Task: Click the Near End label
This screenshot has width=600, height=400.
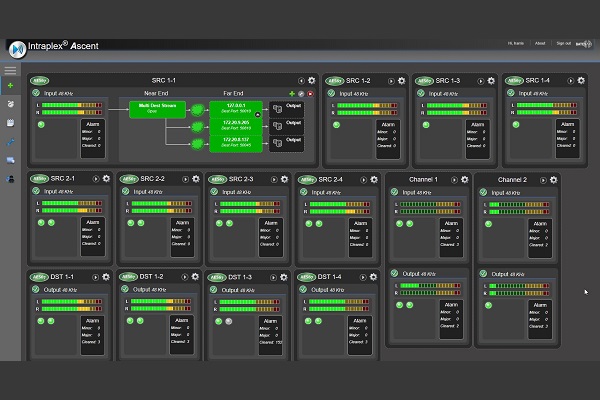Action: coord(156,93)
